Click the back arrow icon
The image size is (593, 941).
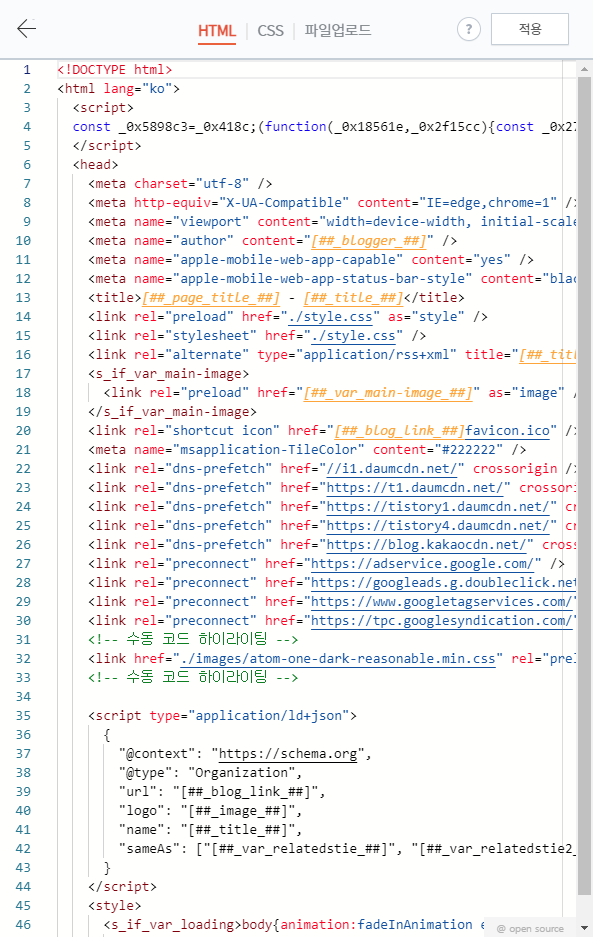(x=26, y=28)
